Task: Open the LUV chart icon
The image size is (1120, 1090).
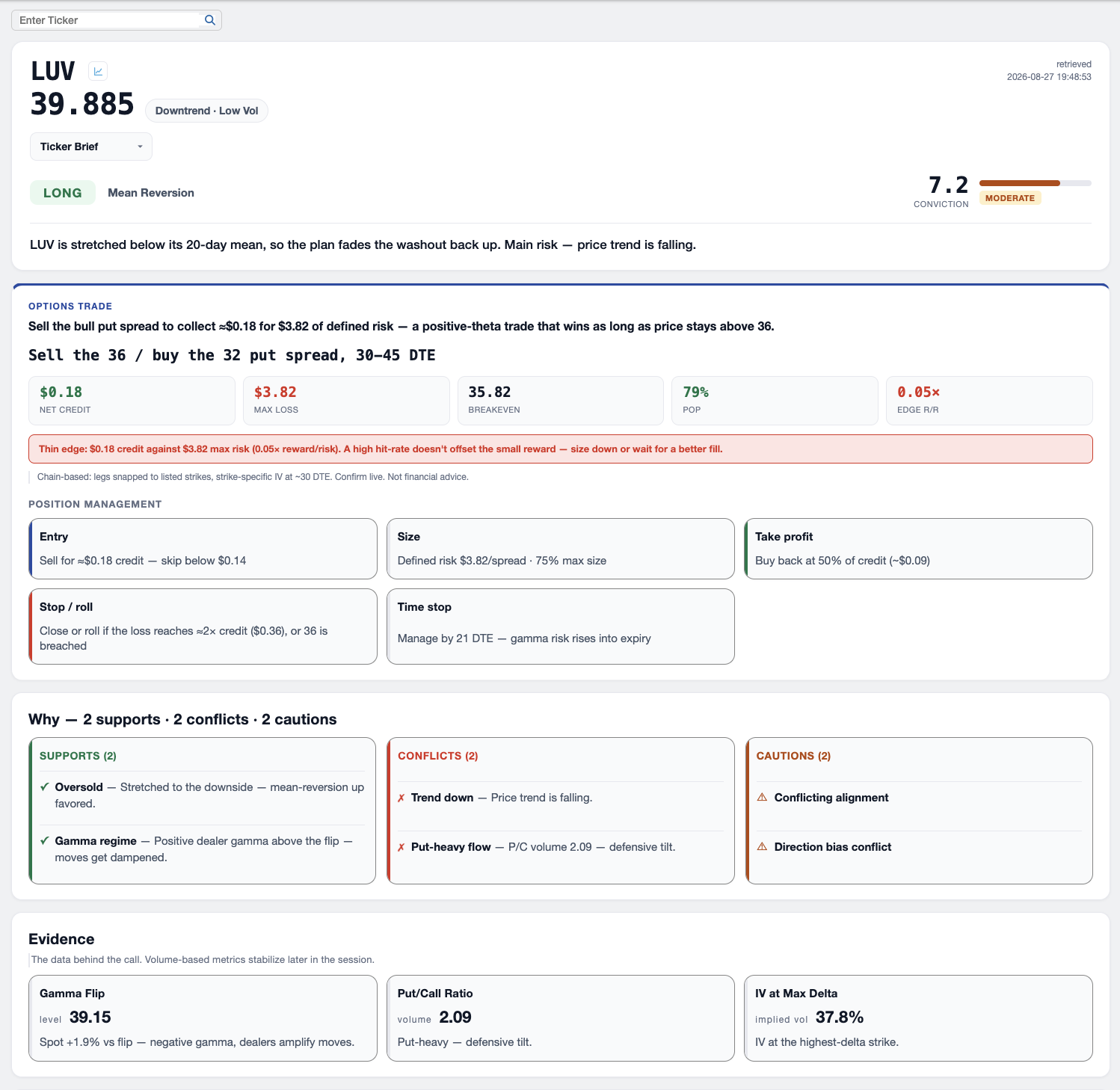Action: coord(98,71)
